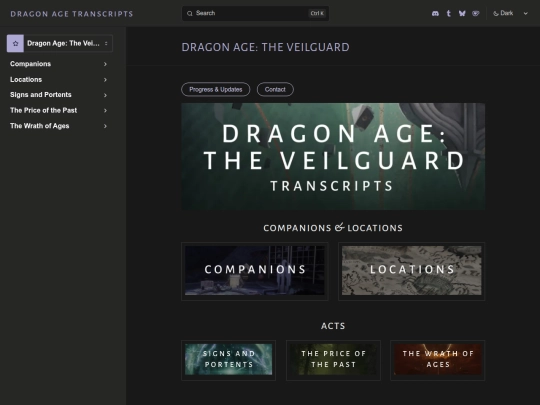
Task: Open The Wrath of Ages act card
Action: pos(438,360)
